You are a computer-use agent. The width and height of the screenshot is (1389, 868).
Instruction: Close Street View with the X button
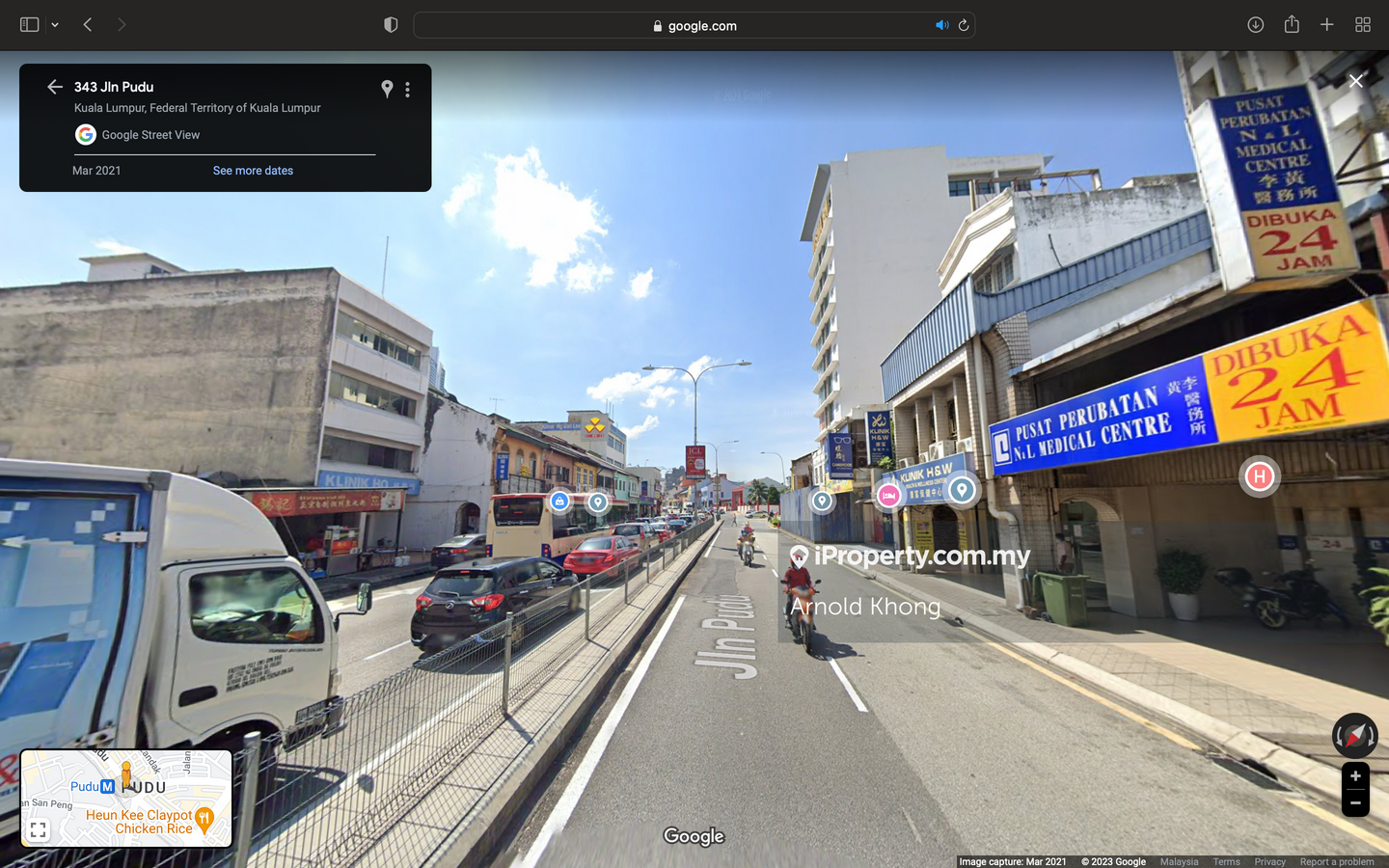pyautogui.click(x=1355, y=81)
